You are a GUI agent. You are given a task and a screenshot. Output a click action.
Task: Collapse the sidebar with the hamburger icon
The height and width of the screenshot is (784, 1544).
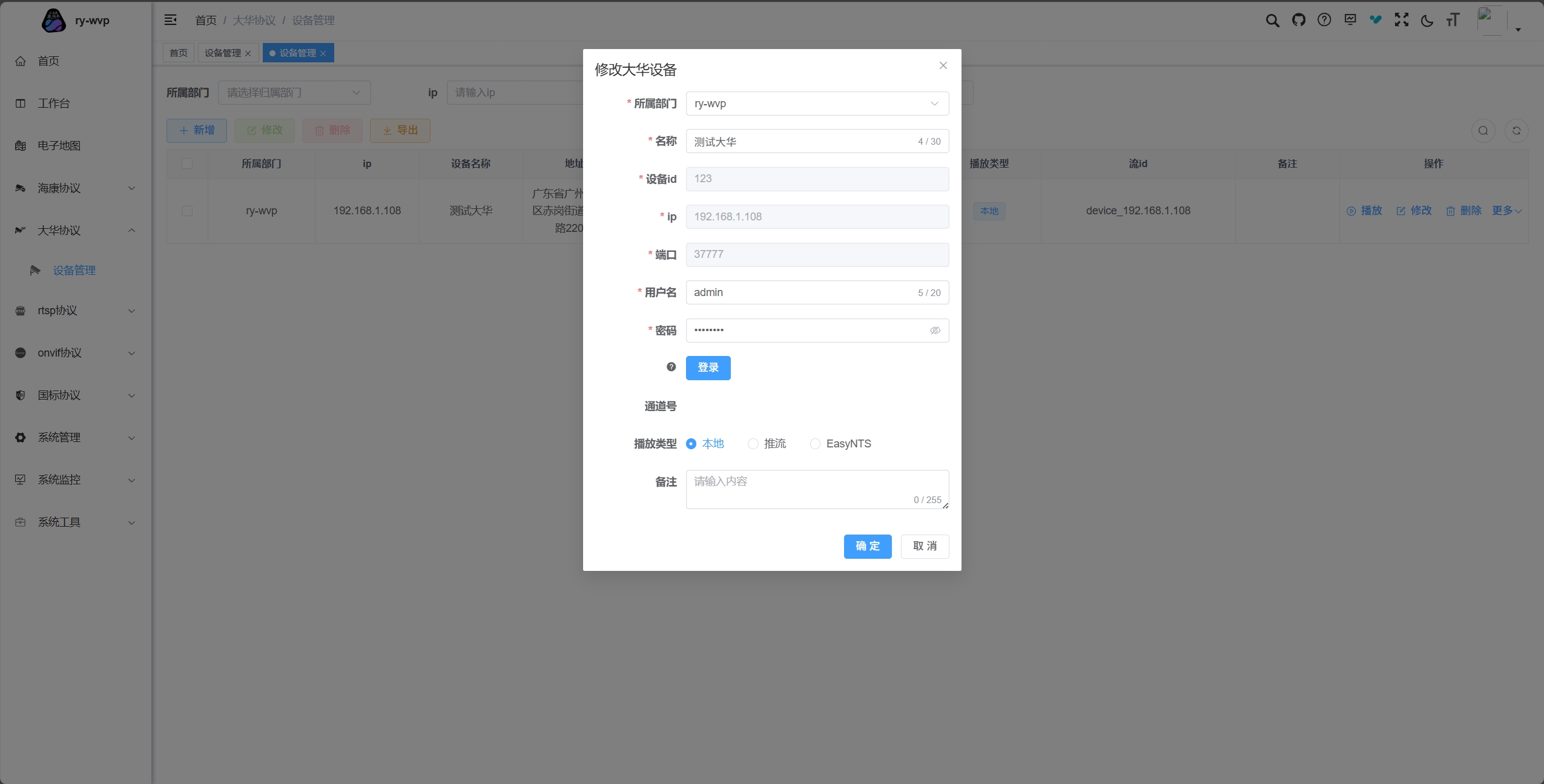tap(171, 20)
